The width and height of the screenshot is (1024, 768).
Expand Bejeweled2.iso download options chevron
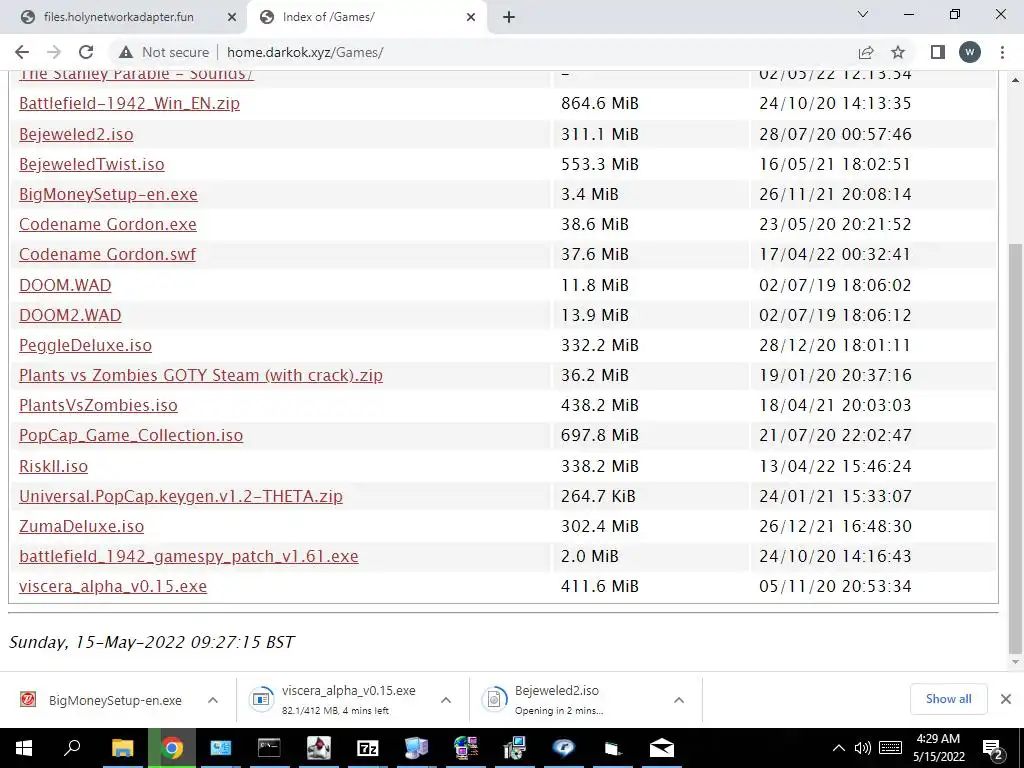tap(679, 700)
